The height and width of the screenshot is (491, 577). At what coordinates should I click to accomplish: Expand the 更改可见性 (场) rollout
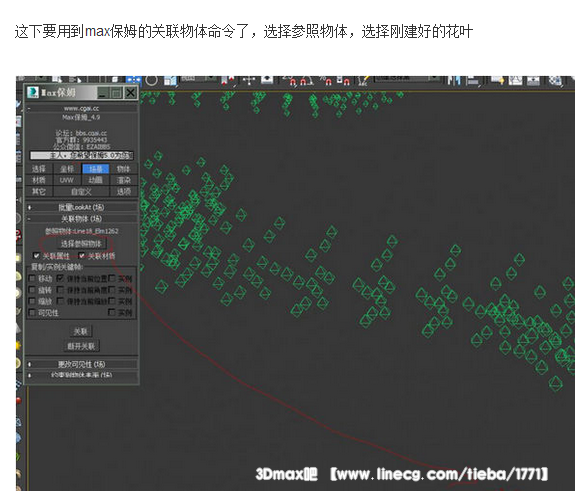81,364
